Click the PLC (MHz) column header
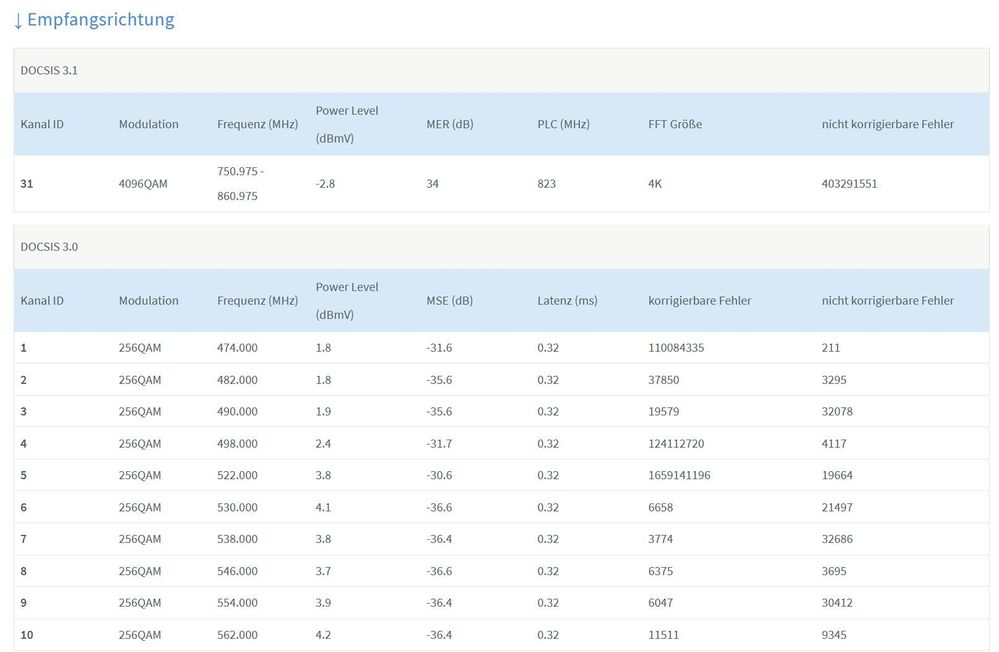 pos(563,124)
